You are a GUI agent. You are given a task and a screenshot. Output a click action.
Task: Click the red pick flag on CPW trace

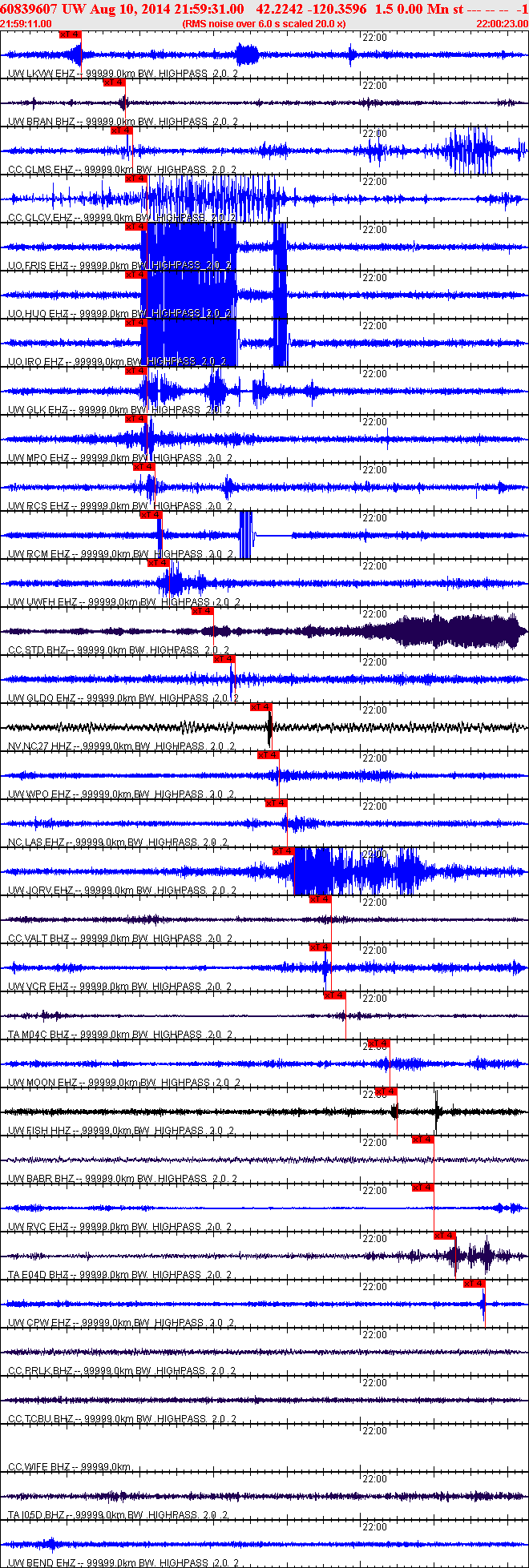(x=474, y=1284)
